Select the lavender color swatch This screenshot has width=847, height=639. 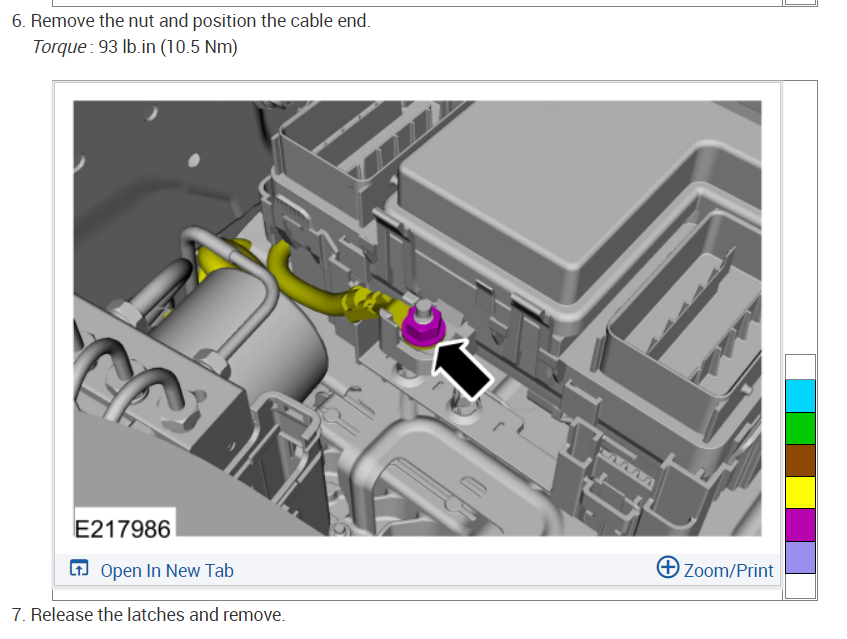[800, 557]
